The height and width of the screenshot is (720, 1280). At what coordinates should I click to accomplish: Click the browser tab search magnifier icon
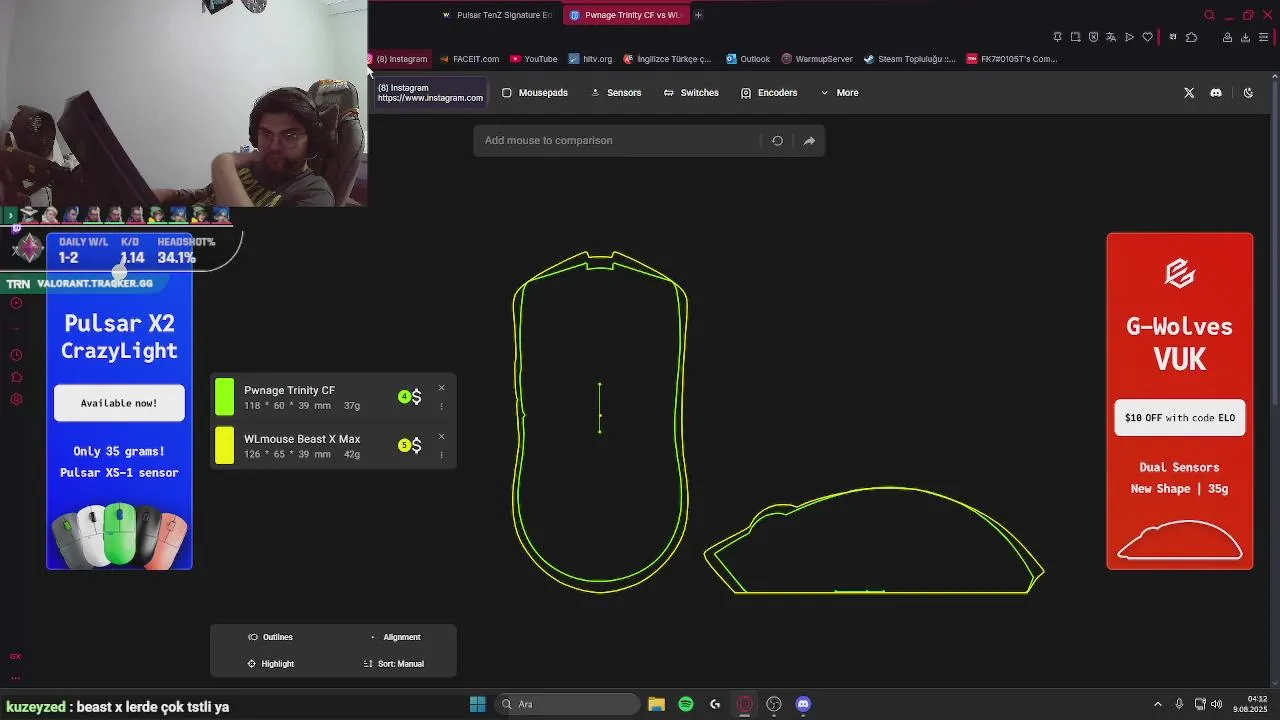[1209, 15]
